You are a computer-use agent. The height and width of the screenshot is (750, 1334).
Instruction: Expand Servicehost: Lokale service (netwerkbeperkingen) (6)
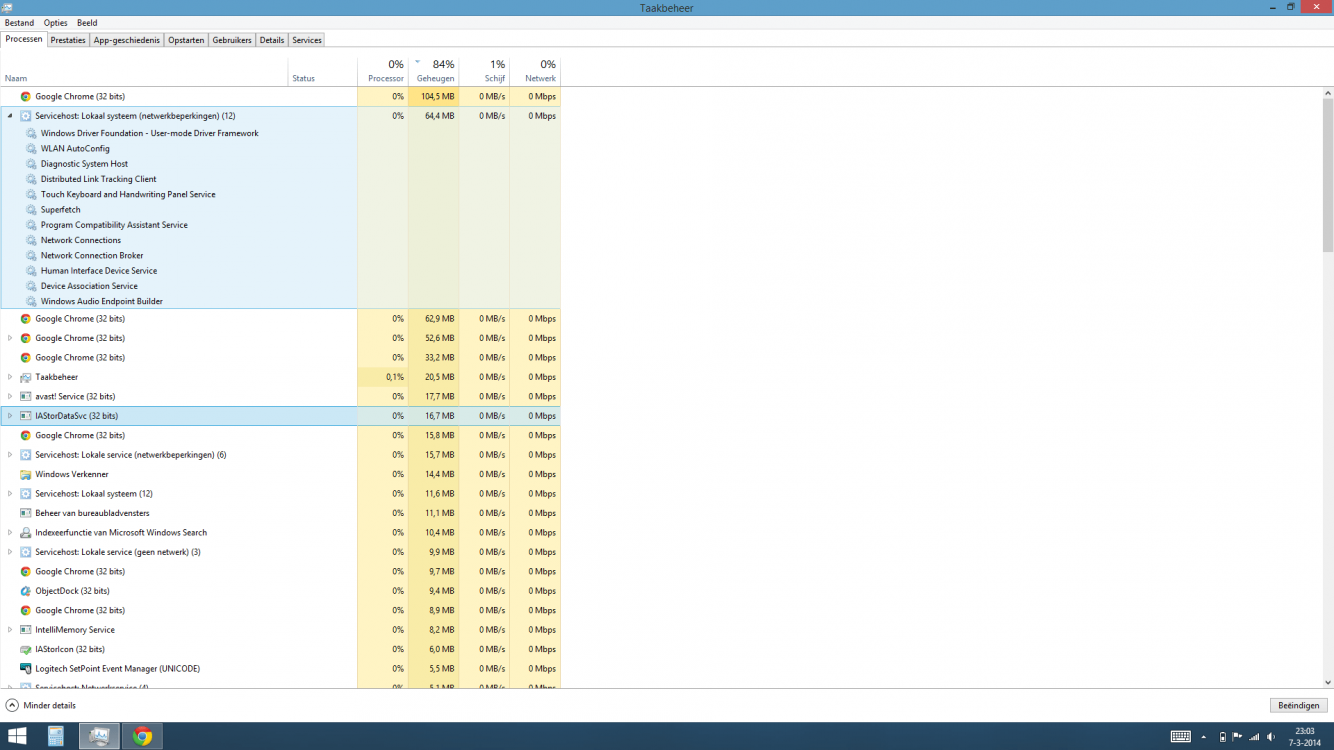10,455
